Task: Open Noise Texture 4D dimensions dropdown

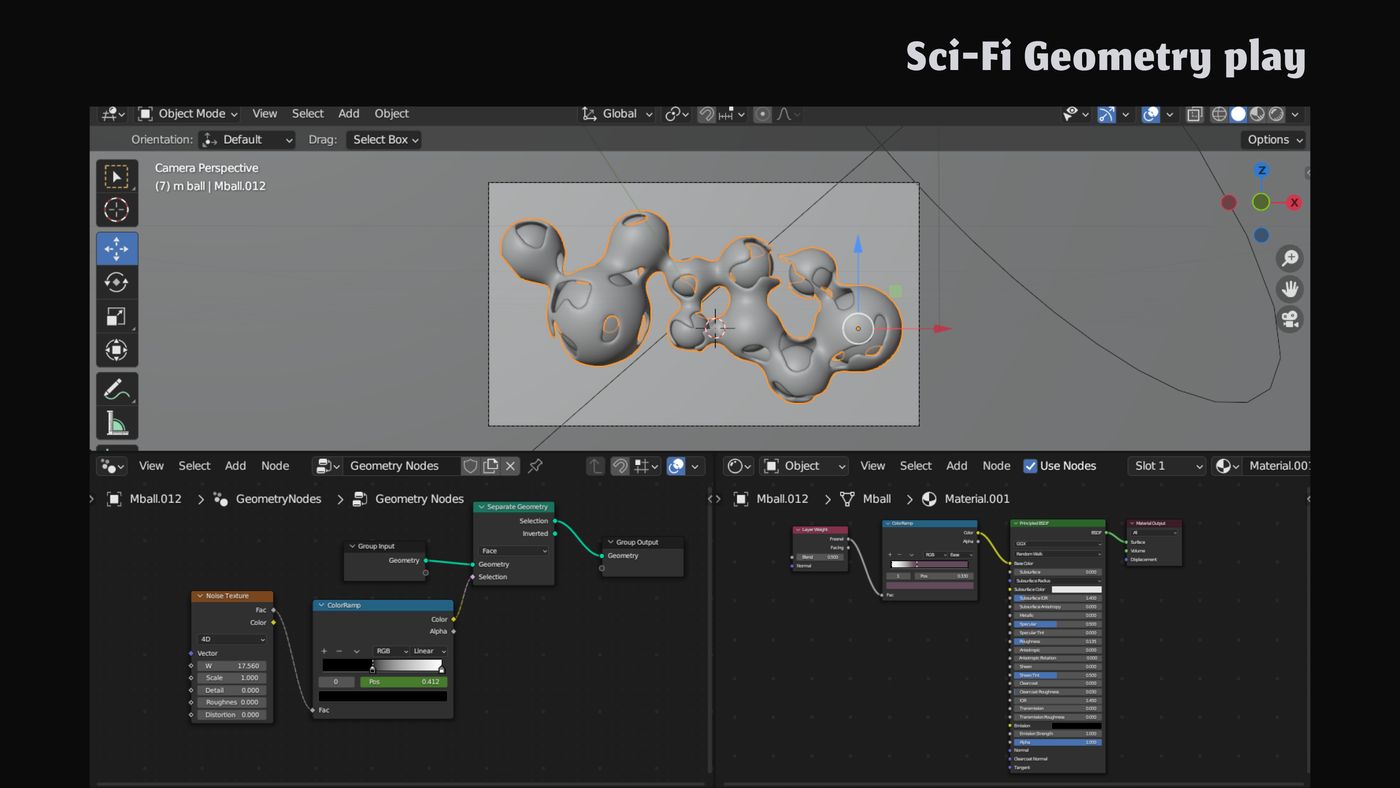Action: [232, 639]
